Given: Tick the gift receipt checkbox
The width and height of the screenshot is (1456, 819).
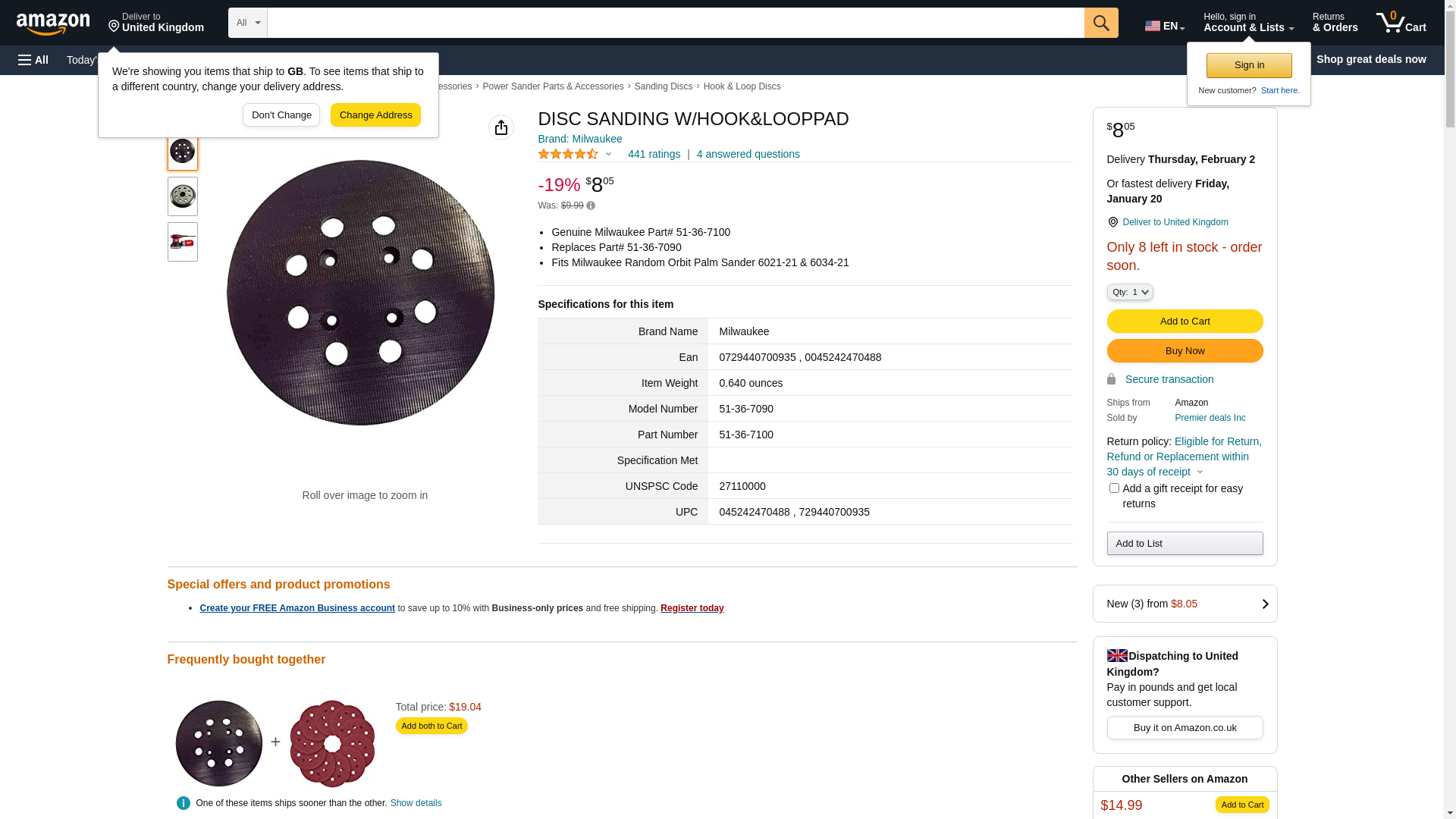Looking at the screenshot, I should tap(1114, 488).
